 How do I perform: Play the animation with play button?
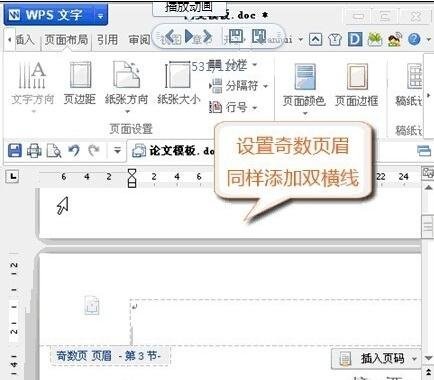tap(189, 36)
